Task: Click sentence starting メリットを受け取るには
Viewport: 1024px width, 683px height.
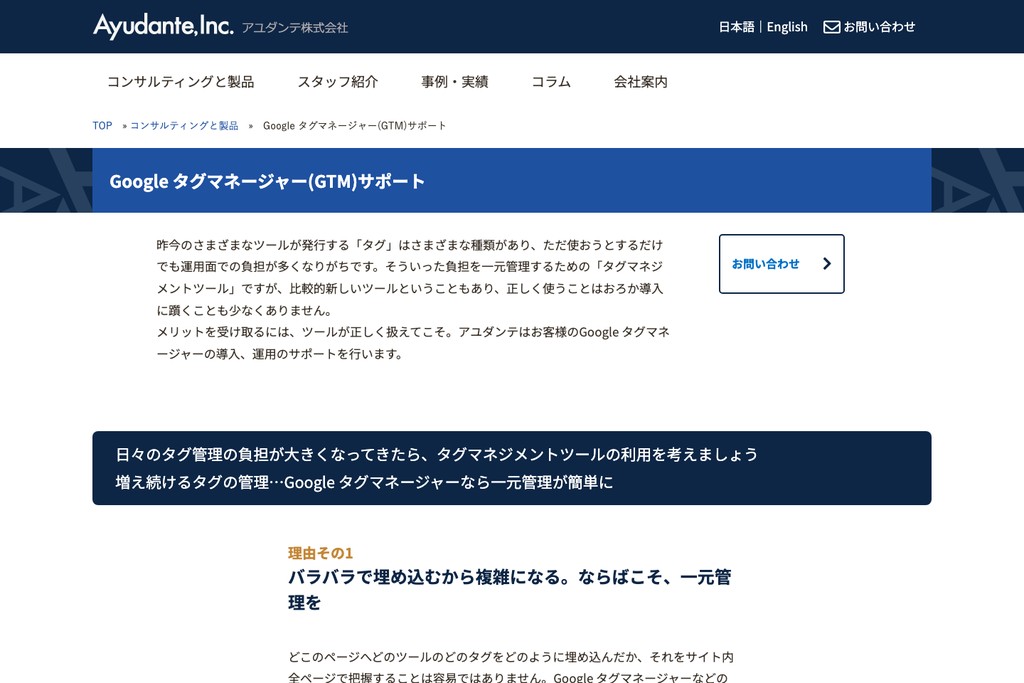Action: point(413,343)
